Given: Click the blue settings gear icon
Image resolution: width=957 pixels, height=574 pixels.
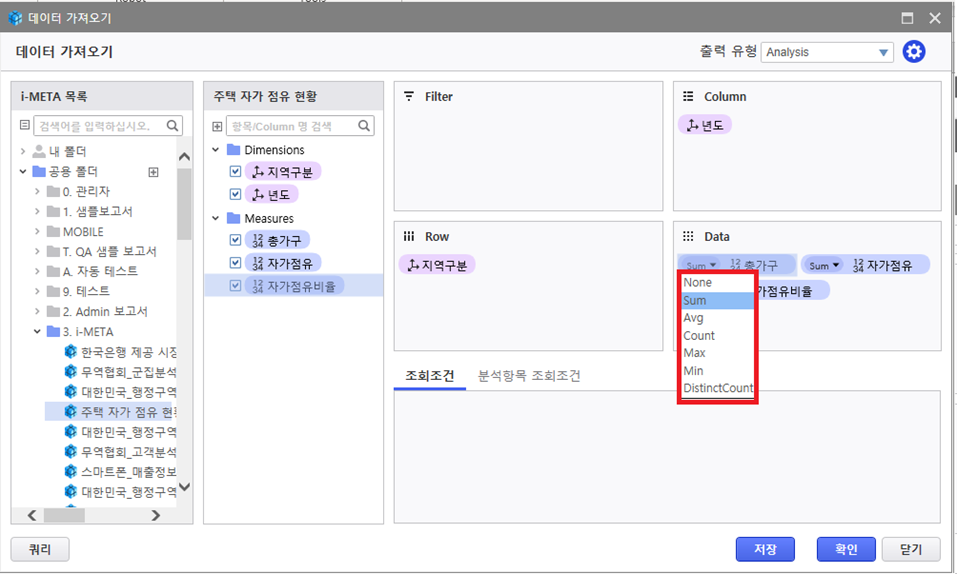Looking at the screenshot, I should (x=913, y=52).
